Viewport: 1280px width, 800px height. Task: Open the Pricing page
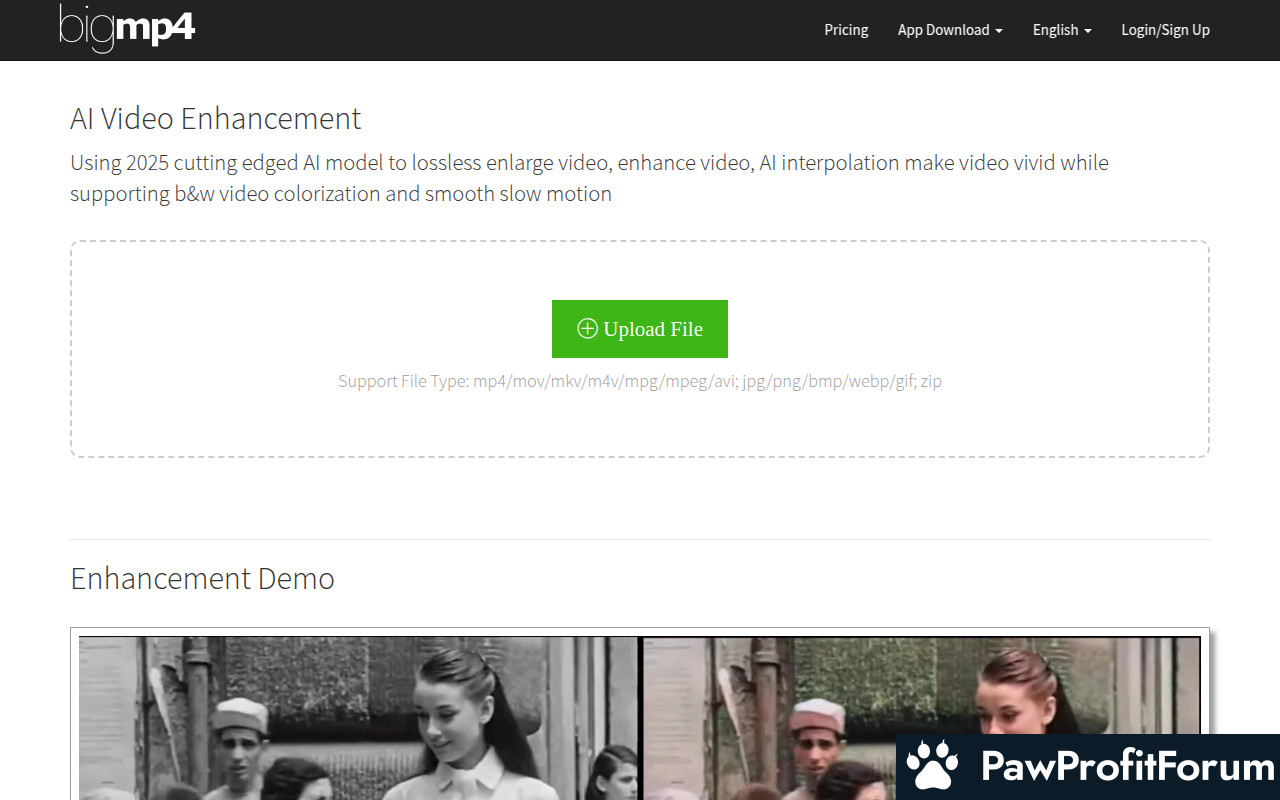click(x=846, y=30)
